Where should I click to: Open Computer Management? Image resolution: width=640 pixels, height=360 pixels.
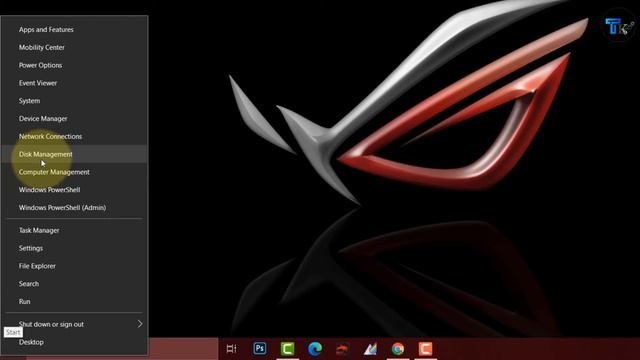click(74, 172)
